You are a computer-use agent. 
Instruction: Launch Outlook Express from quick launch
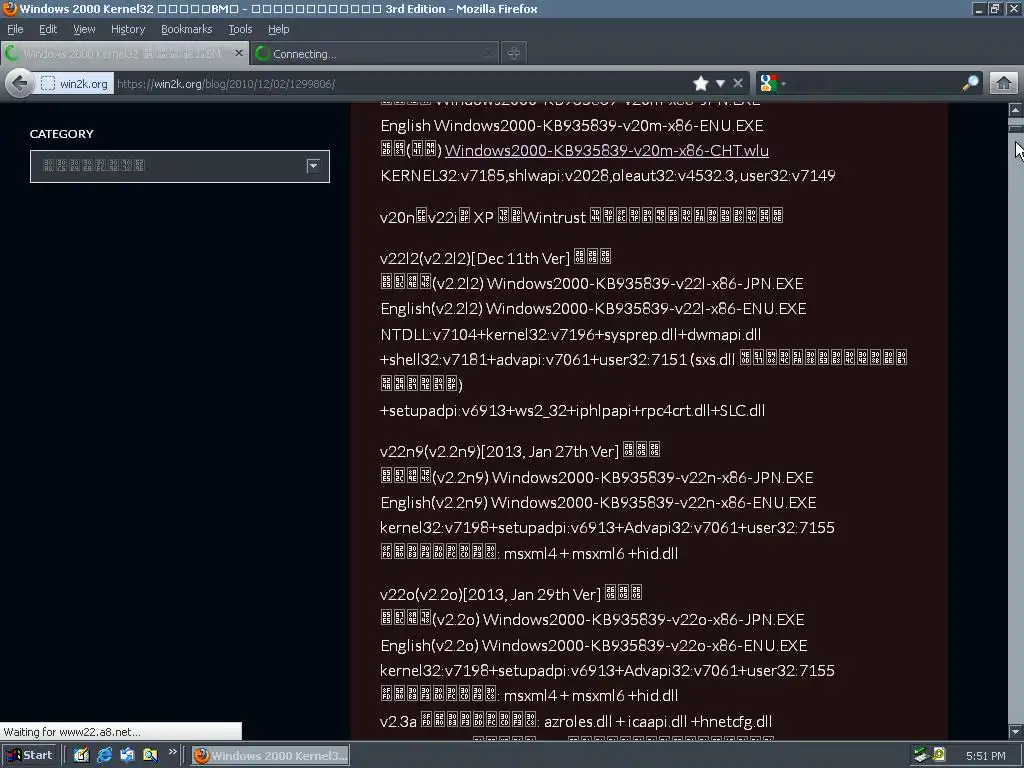click(127, 755)
